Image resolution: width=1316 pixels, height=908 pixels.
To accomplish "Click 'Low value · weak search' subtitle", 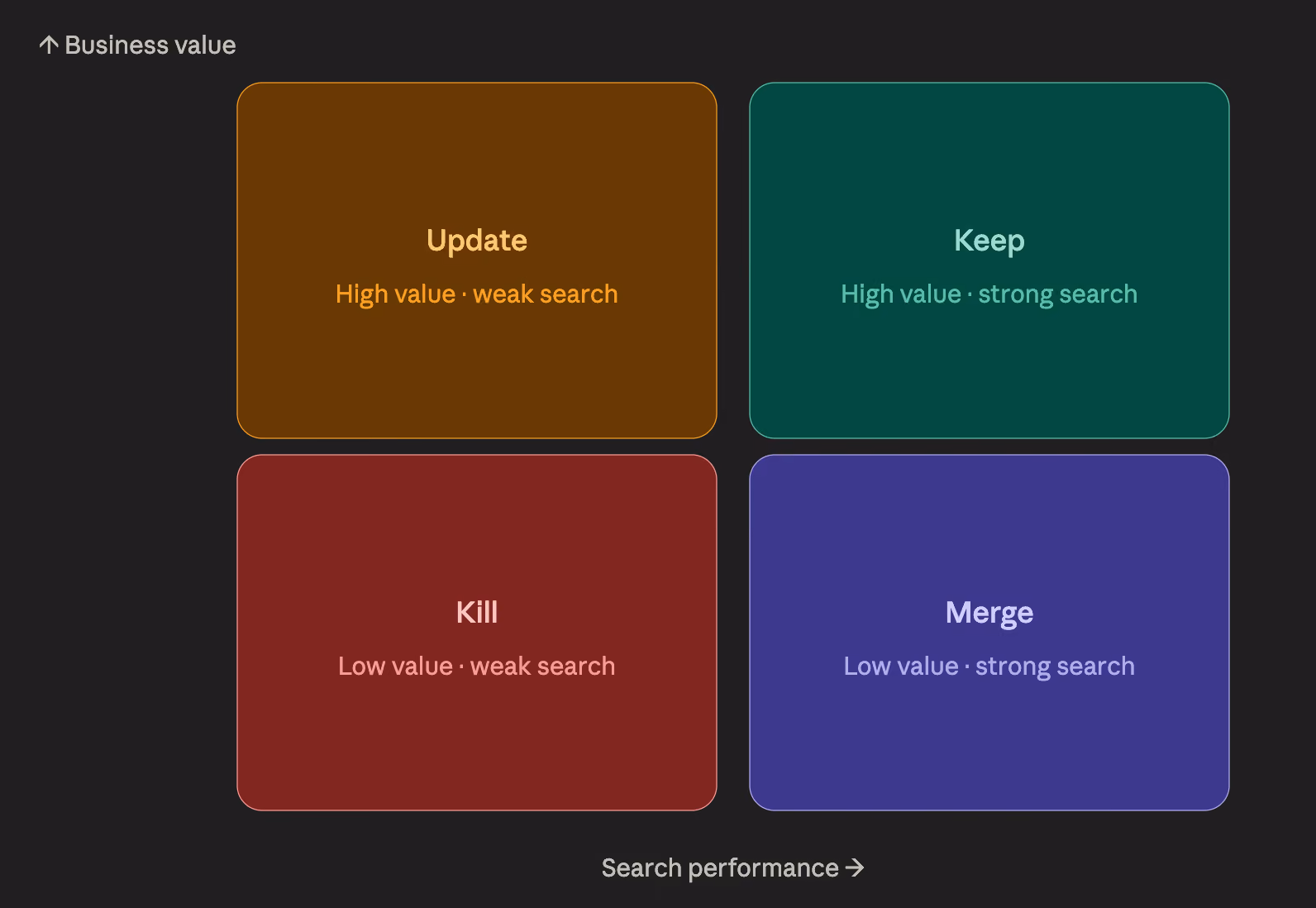I will point(477,667).
